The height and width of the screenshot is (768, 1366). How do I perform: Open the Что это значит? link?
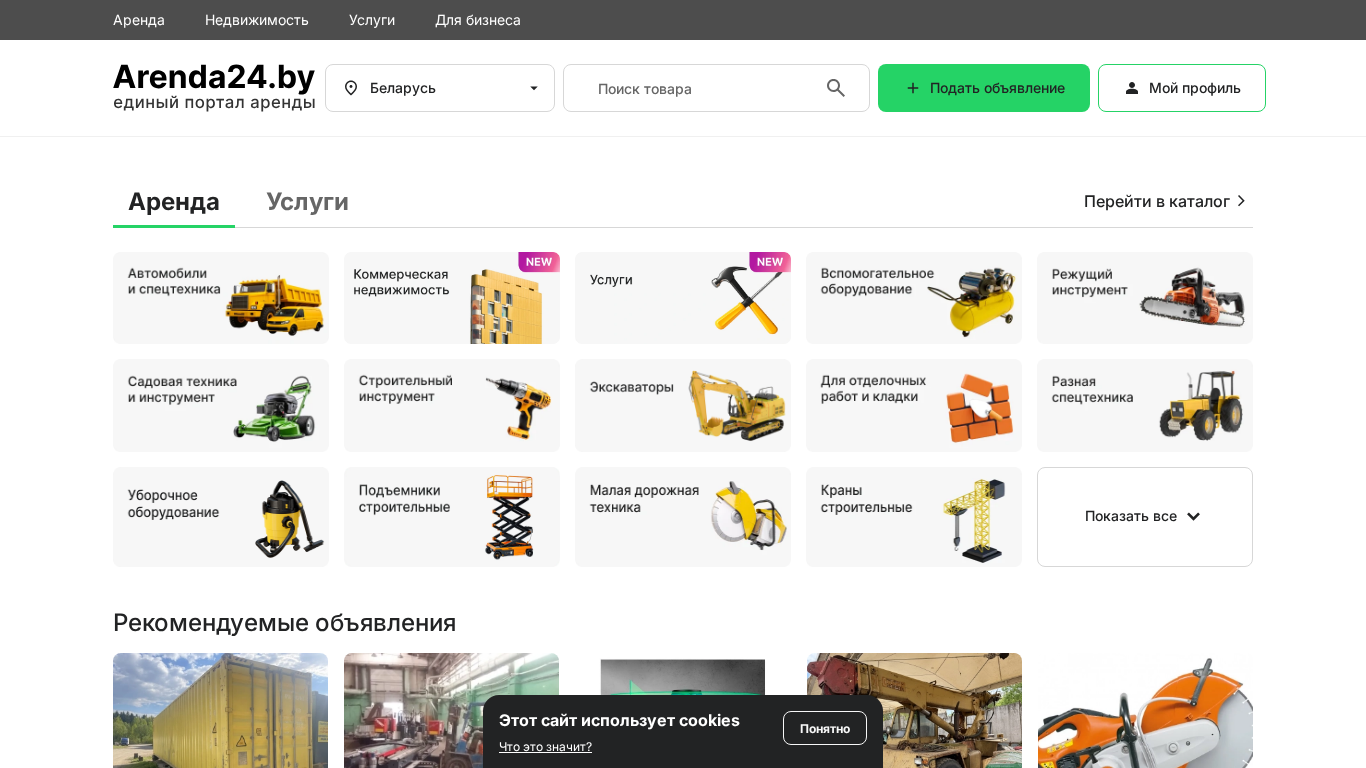(545, 747)
